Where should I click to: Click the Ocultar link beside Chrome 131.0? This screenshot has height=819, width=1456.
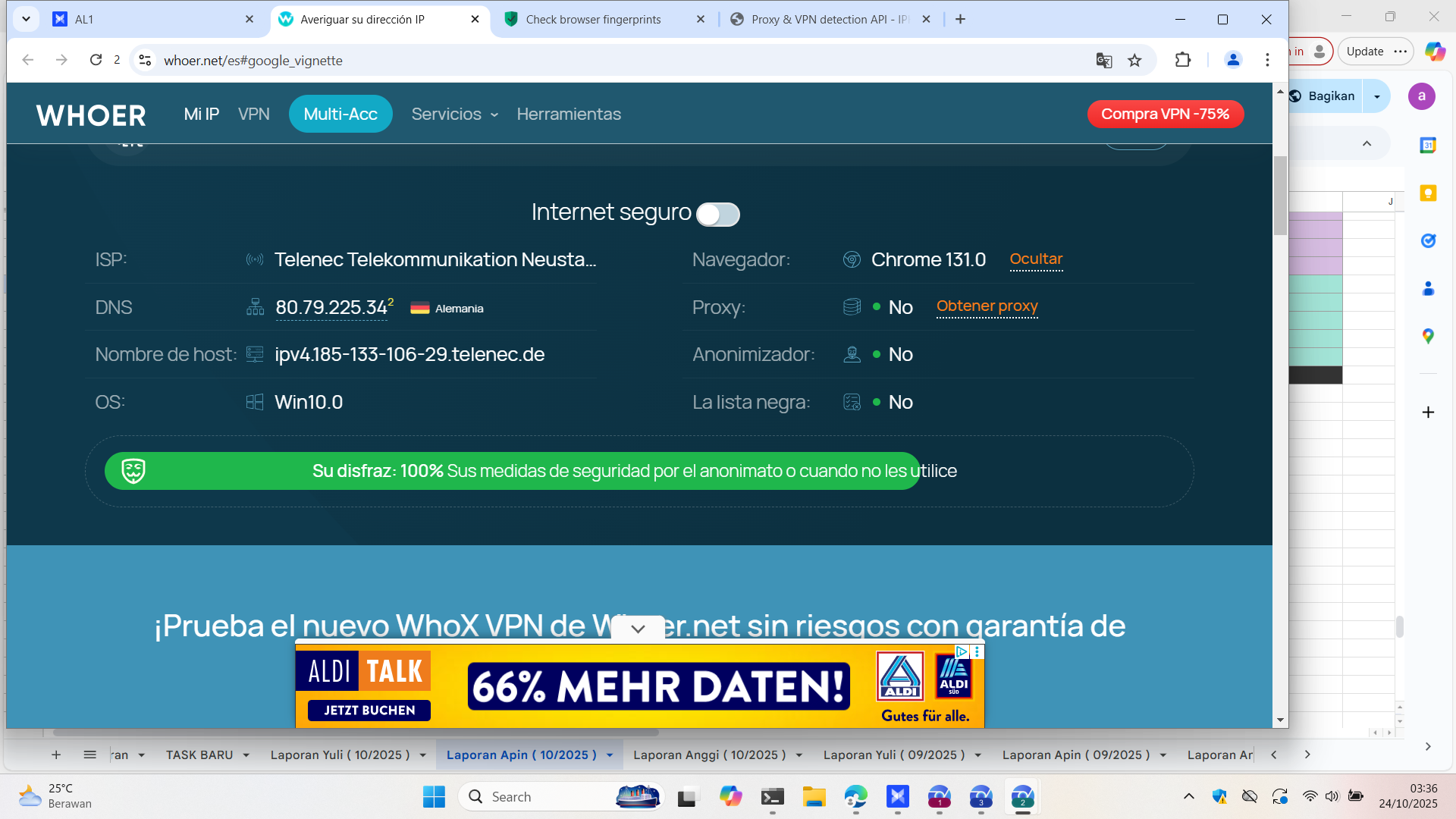[1036, 259]
